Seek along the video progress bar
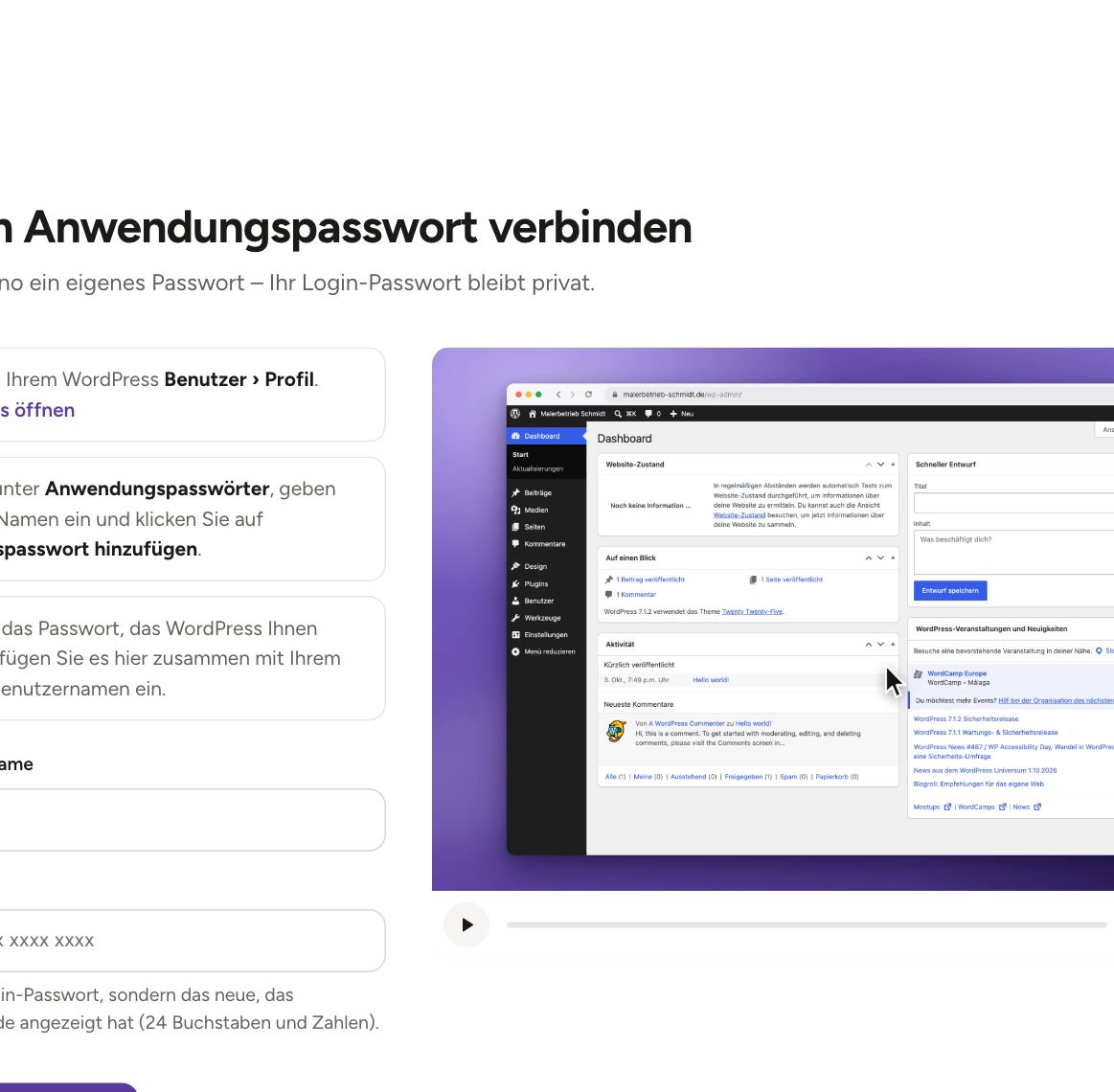This screenshot has width=1114, height=1092. tap(807, 924)
